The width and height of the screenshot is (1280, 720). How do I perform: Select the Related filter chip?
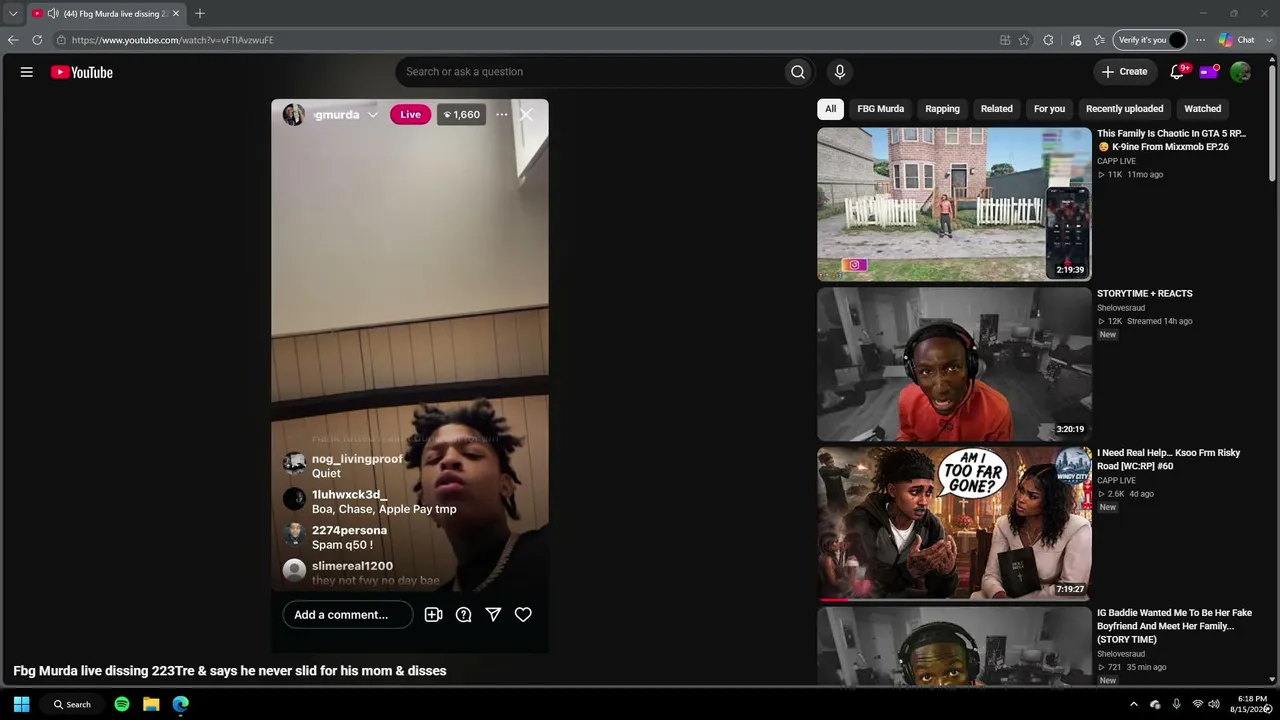point(997,109)
